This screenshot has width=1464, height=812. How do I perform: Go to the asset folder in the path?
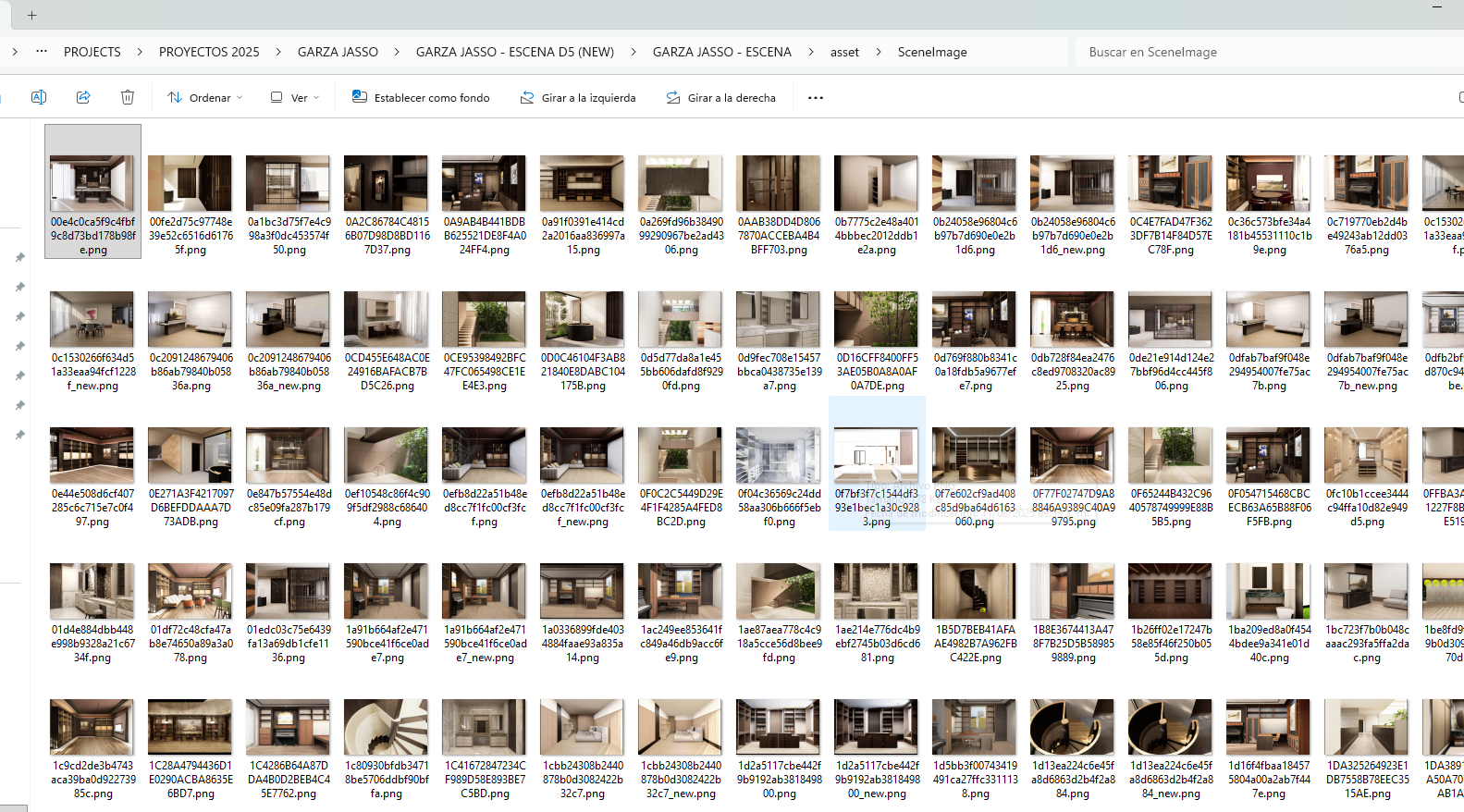pyautogui.click(x=844, y=52)
